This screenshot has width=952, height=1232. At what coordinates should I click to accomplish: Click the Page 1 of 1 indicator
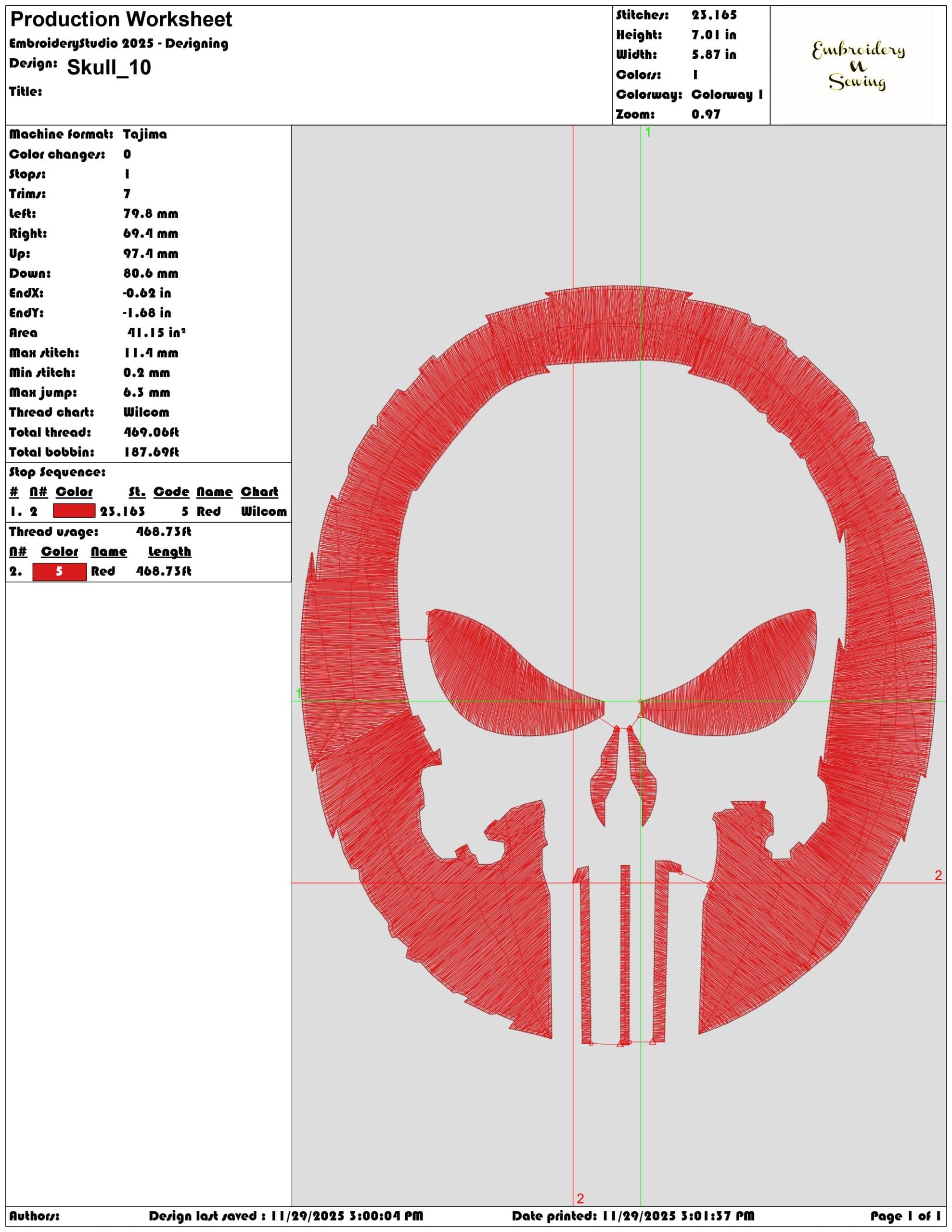pos(905,1216)
